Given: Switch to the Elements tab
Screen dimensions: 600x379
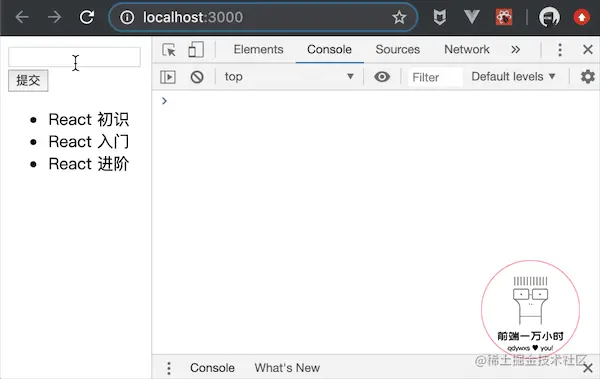Looking at the screenshot, I should (258, 49).
